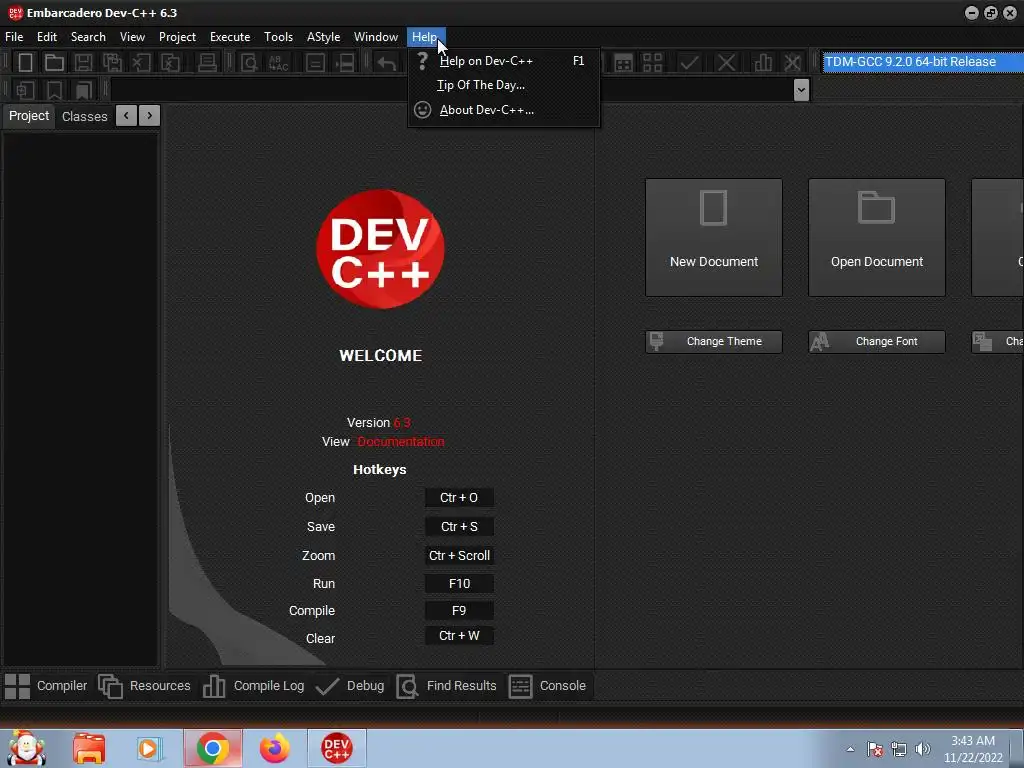
Task: Select About Dev-C++ menu entry
Action: pos(504,110)
